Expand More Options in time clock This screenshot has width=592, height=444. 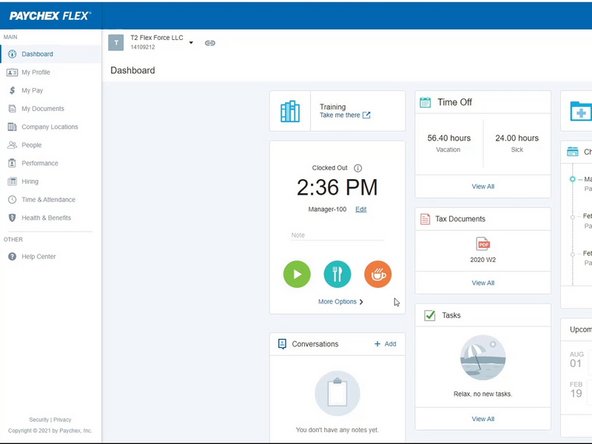341,302
